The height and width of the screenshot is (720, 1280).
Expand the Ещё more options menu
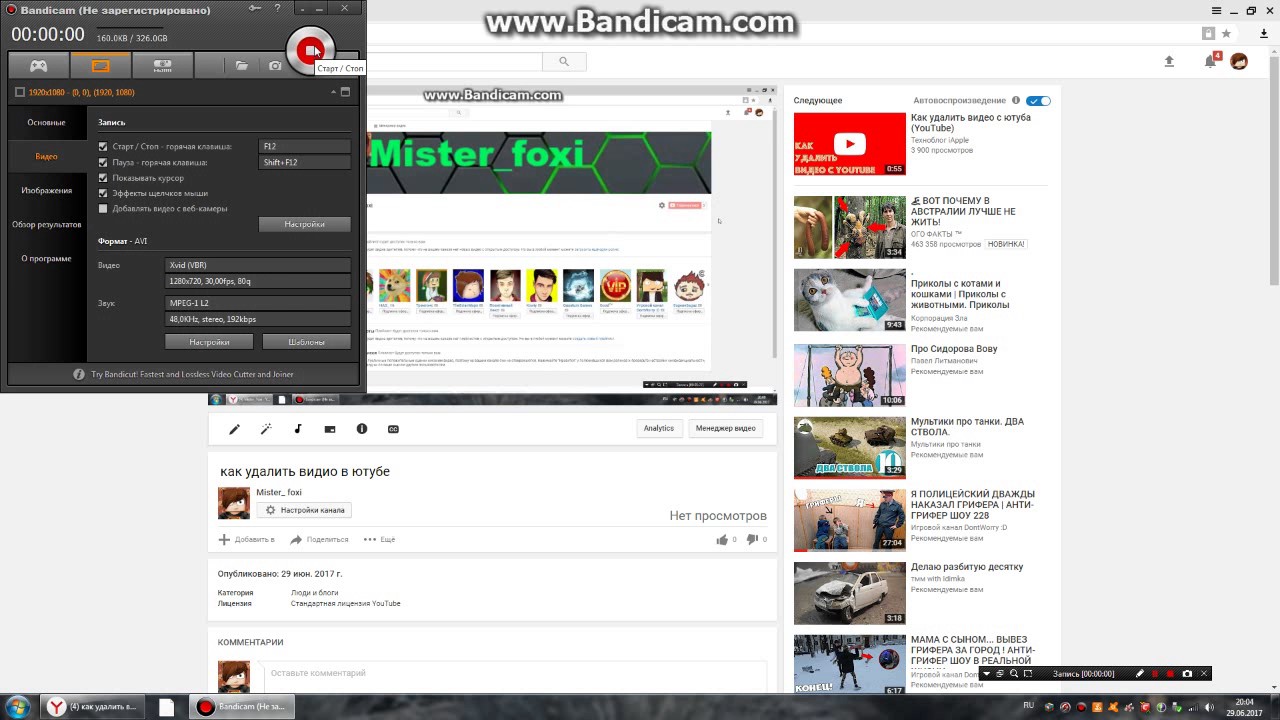(x=379, y=539)
